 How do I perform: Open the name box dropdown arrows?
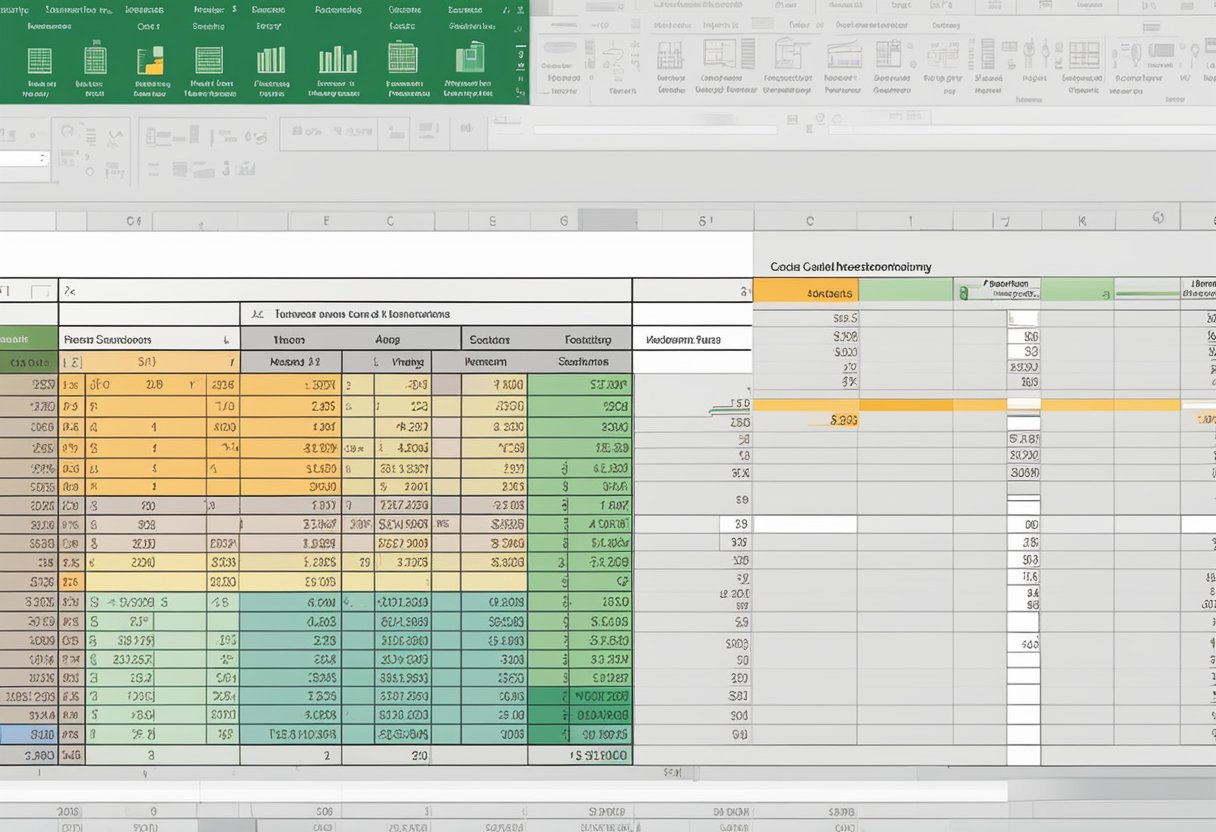[42, 158]
